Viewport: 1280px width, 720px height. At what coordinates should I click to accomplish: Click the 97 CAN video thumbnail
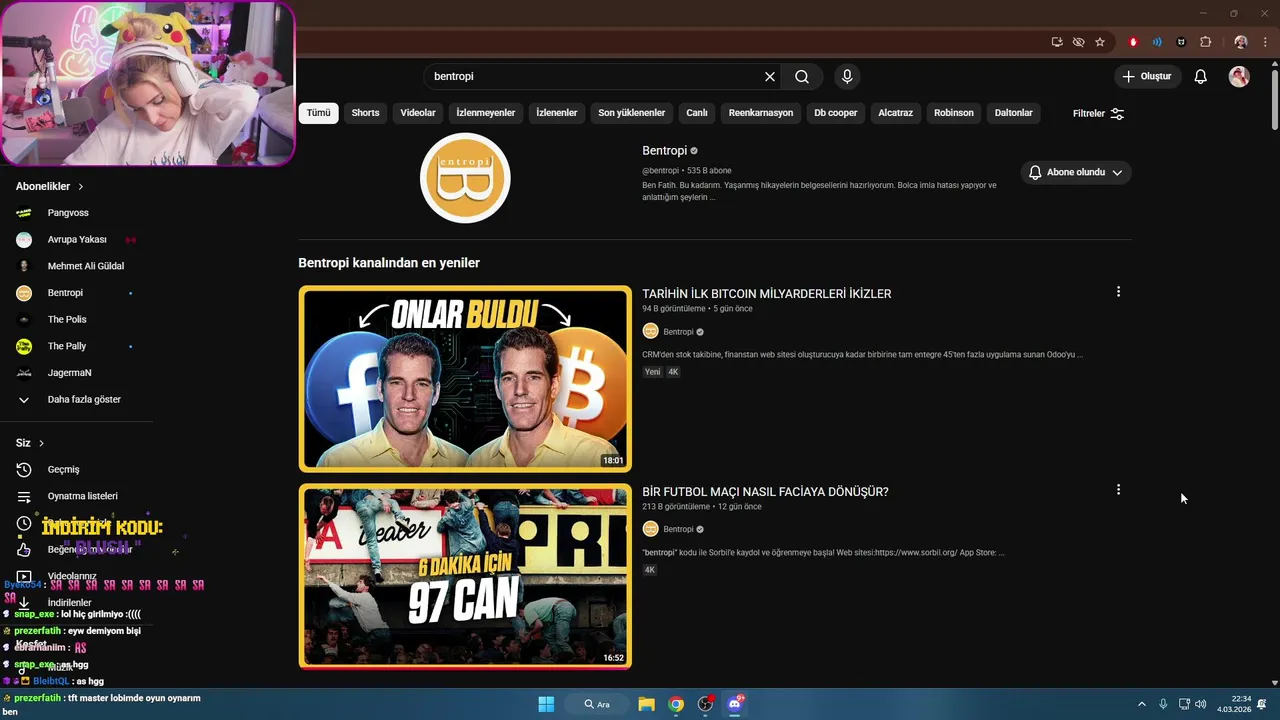[x=465, y=577]
